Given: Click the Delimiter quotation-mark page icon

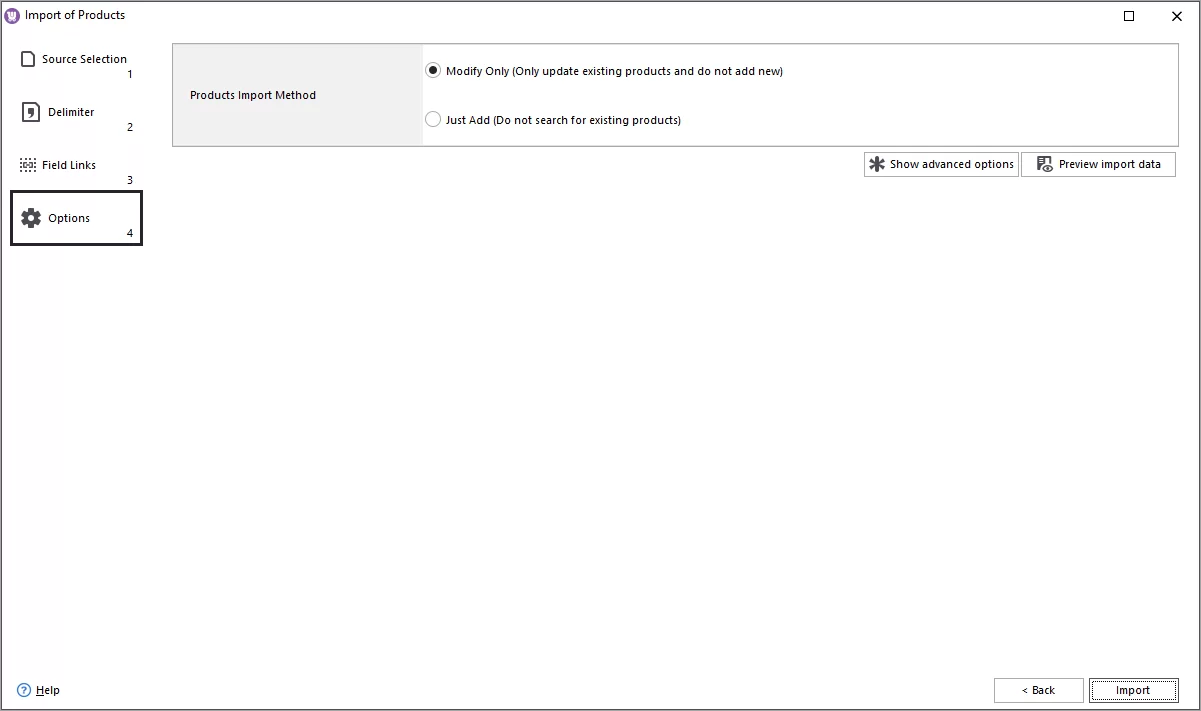Looking at the screenshot, I should point(27,112).
